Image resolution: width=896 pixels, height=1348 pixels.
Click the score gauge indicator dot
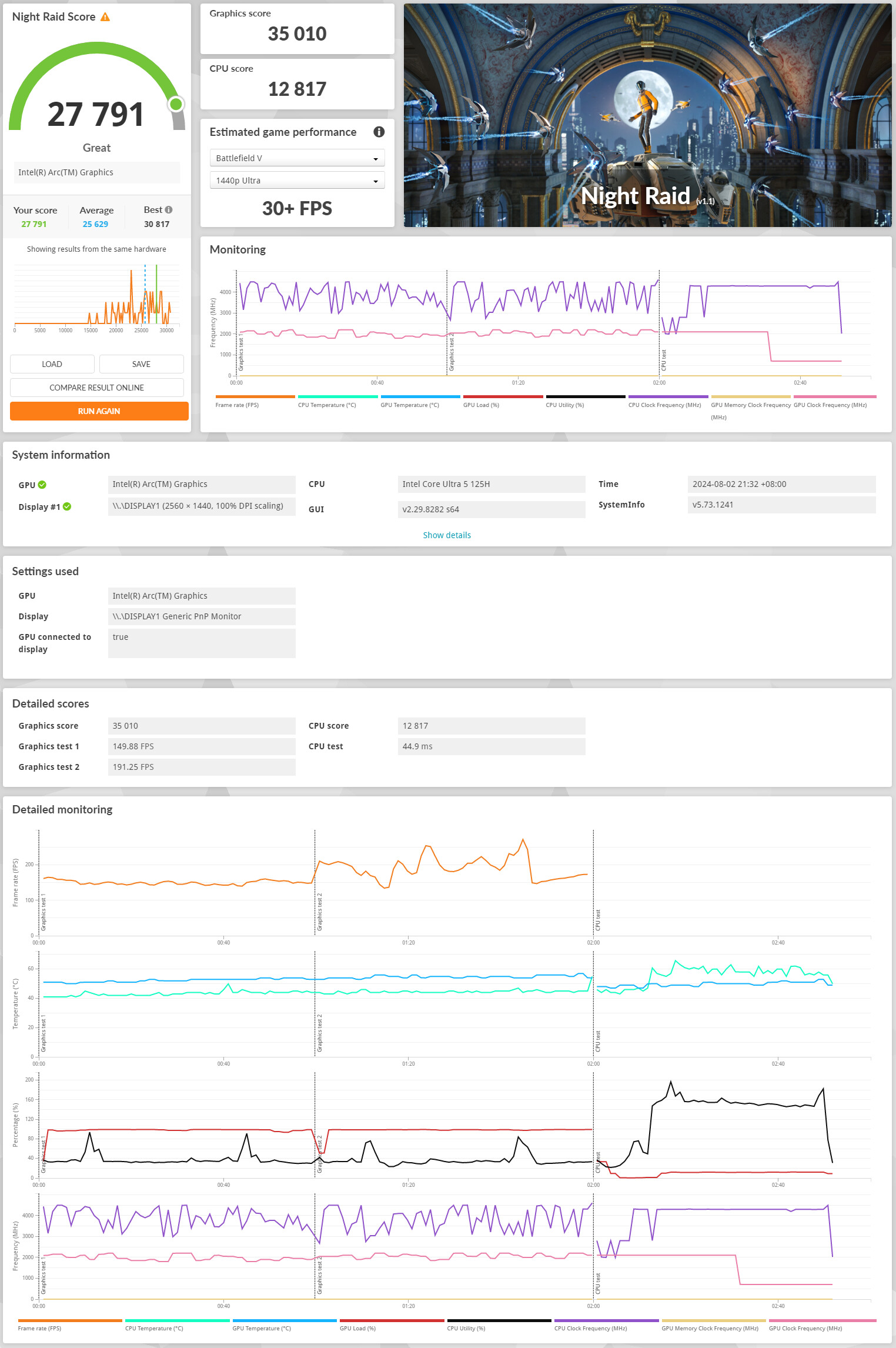(175, 105)
